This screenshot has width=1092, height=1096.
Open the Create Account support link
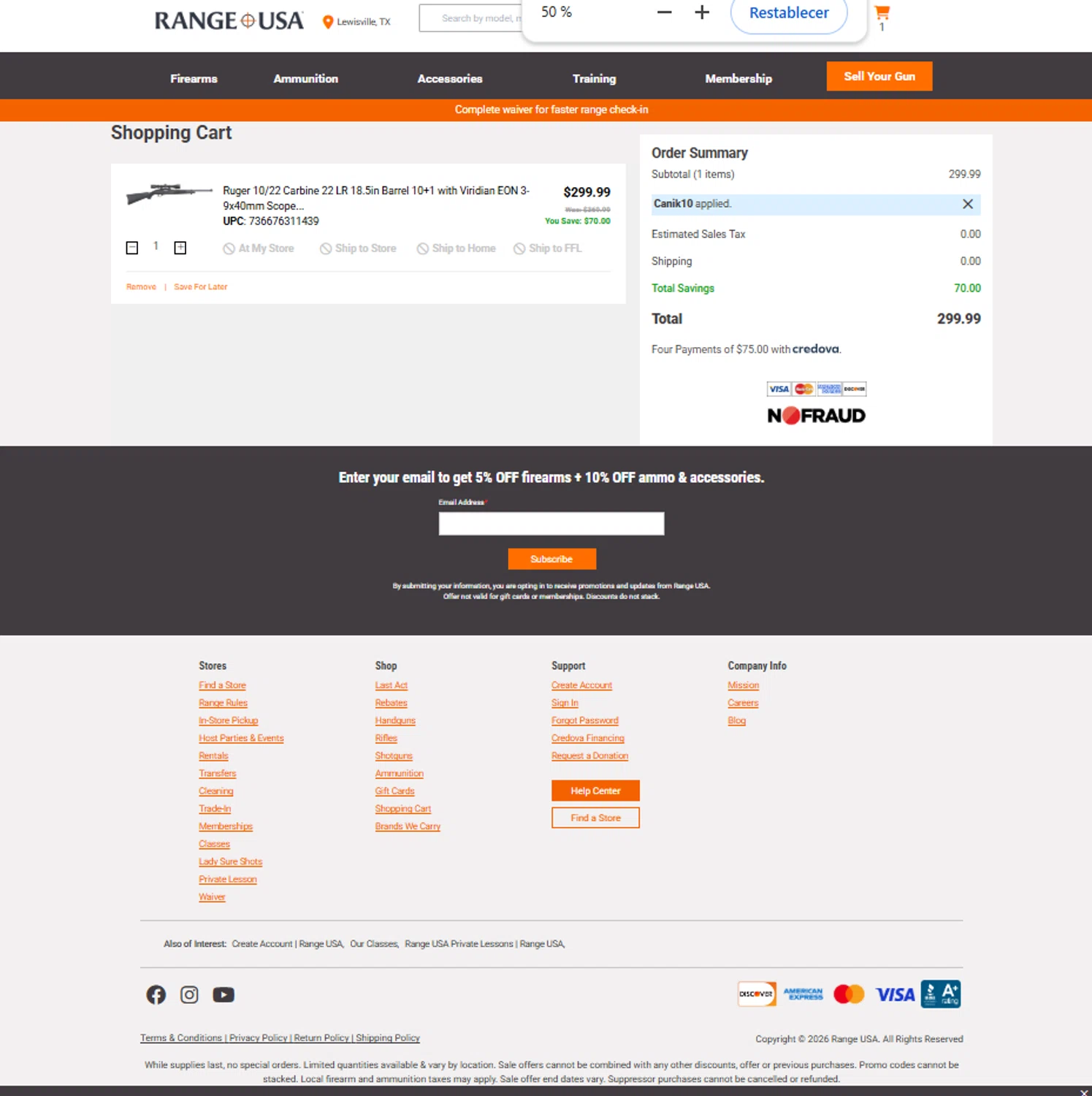(581, 685)
